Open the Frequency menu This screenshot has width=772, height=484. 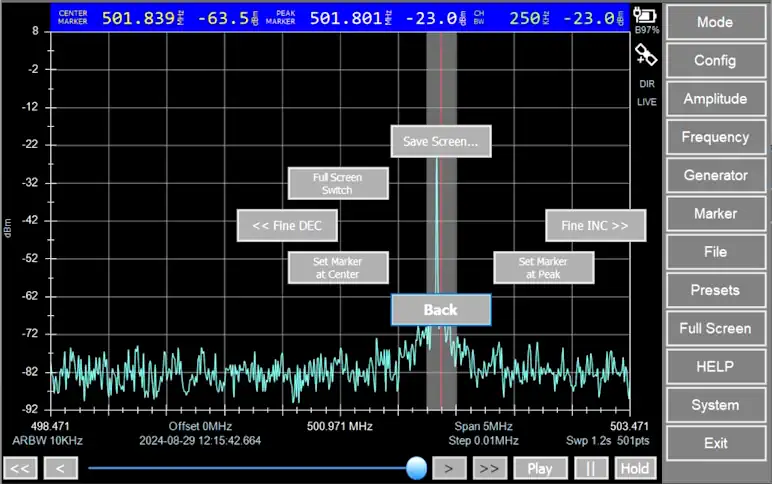coord(715,137)
